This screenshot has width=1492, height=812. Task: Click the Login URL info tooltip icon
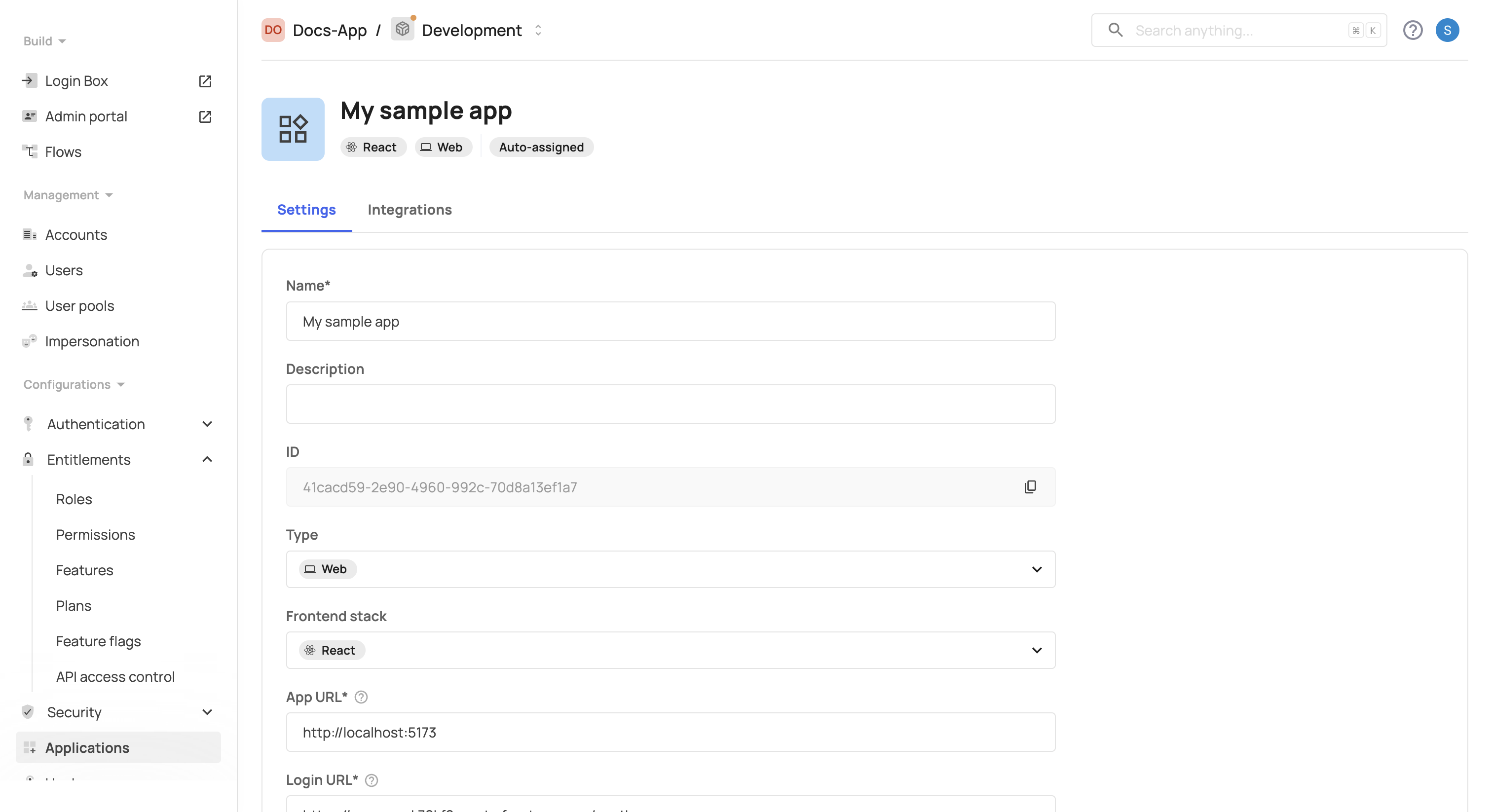[x=372, y=780]
